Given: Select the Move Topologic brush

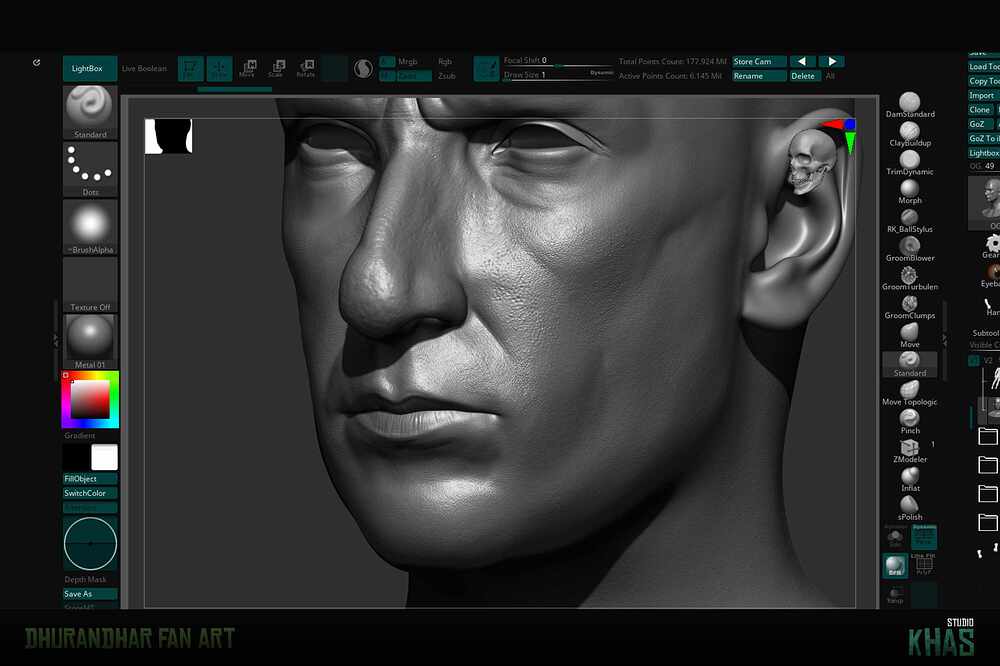Looking at the screenshot, I should click(910, 394).
